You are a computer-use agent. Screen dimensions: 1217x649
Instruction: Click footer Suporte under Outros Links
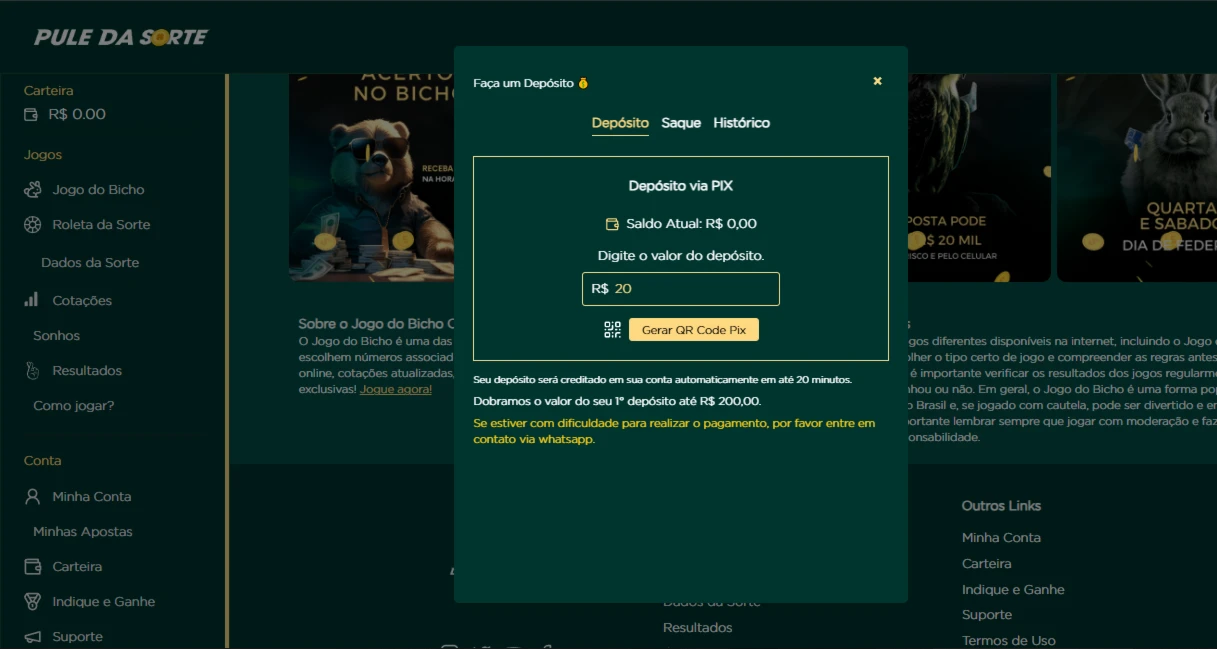click(987, 614)
